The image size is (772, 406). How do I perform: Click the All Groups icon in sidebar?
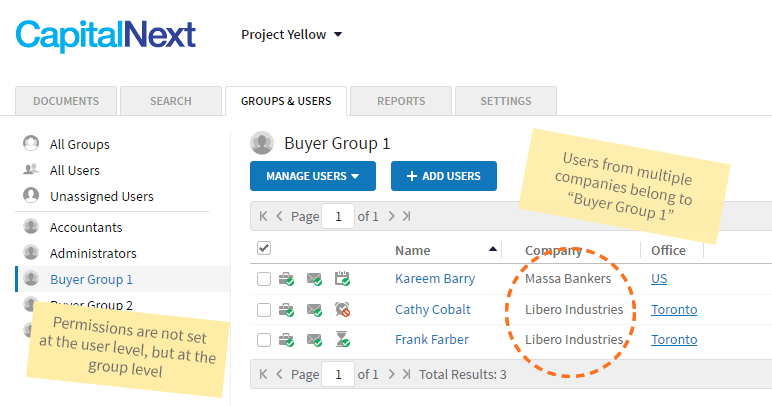[x=31, y=144]
